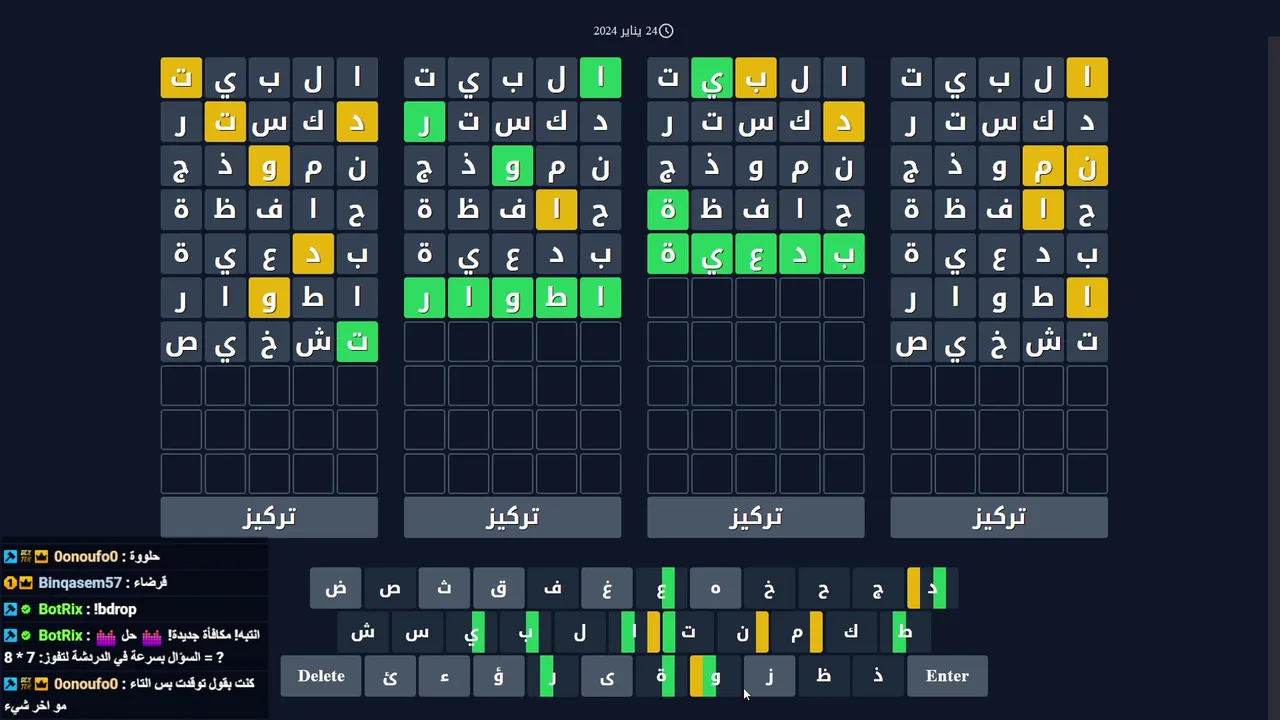Screen dimensions: 1280x720
Task: Tap the ج key on the on-screen keyboard
Action: (x=876, y=588)
